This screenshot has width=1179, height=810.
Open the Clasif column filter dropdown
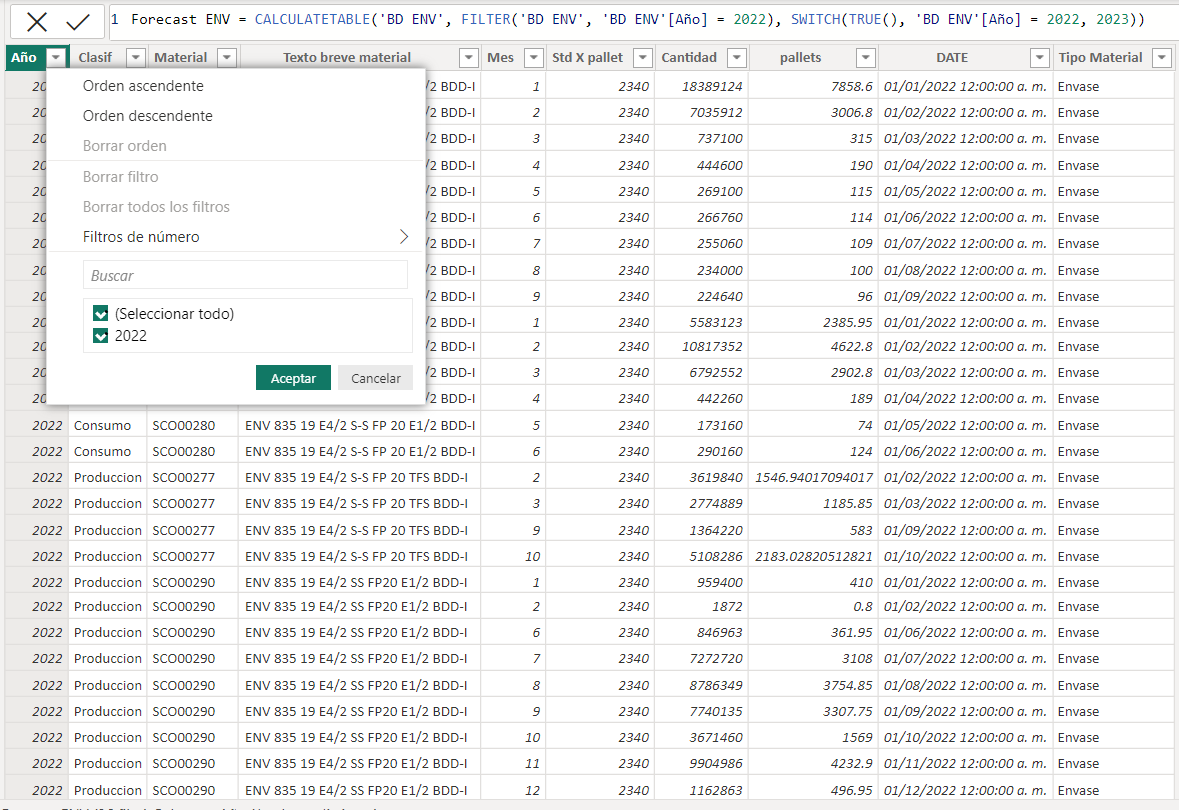click(x=135, y=57)
